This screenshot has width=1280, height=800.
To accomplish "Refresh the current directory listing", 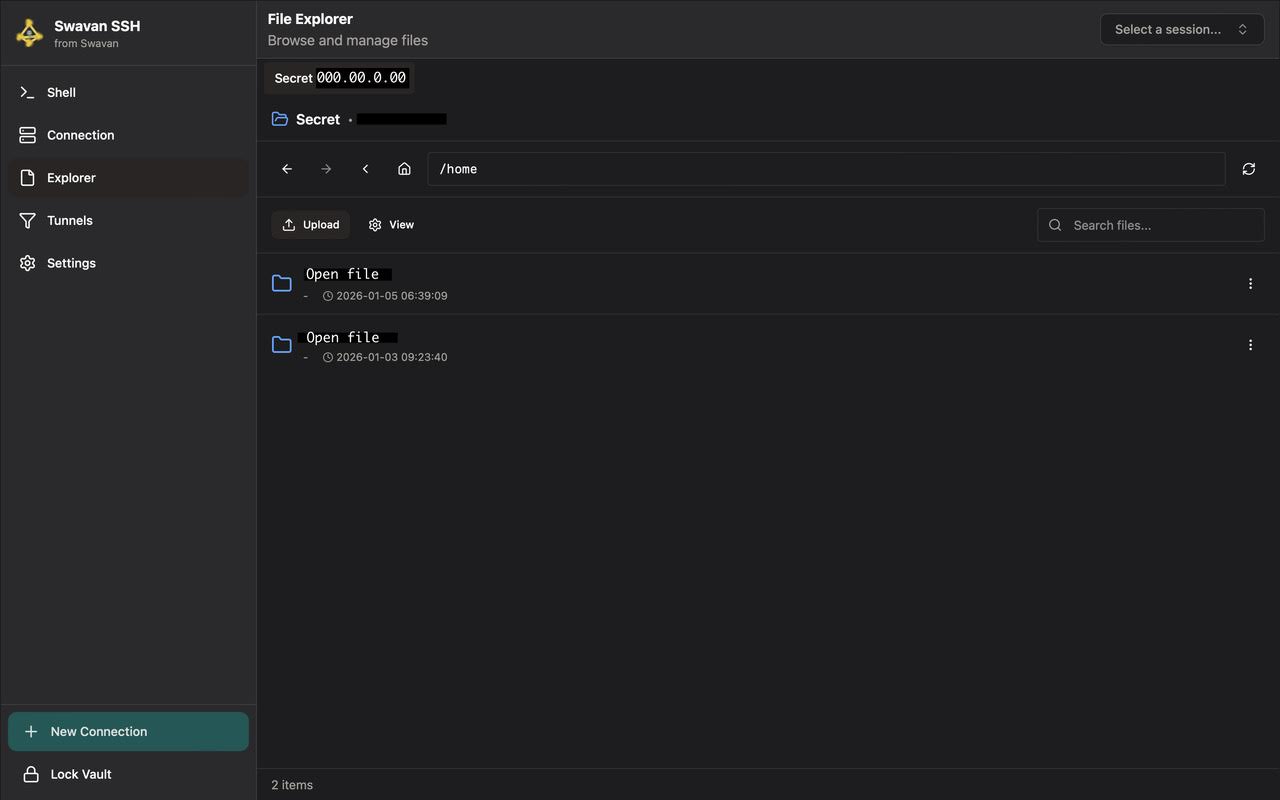I will (x=1248, y=168).
